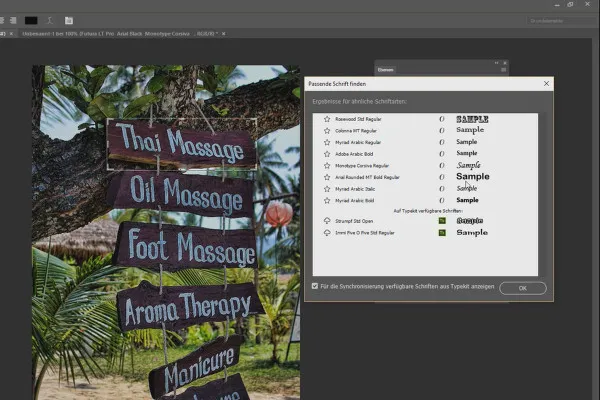Star the Colonna MT Regular font
600x400 pixels.
click(327, 131)
